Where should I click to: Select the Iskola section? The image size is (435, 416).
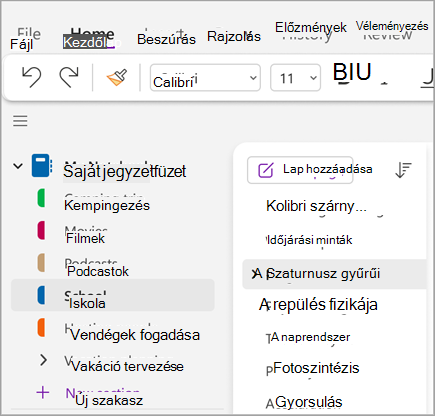click(x=113, y=295)
